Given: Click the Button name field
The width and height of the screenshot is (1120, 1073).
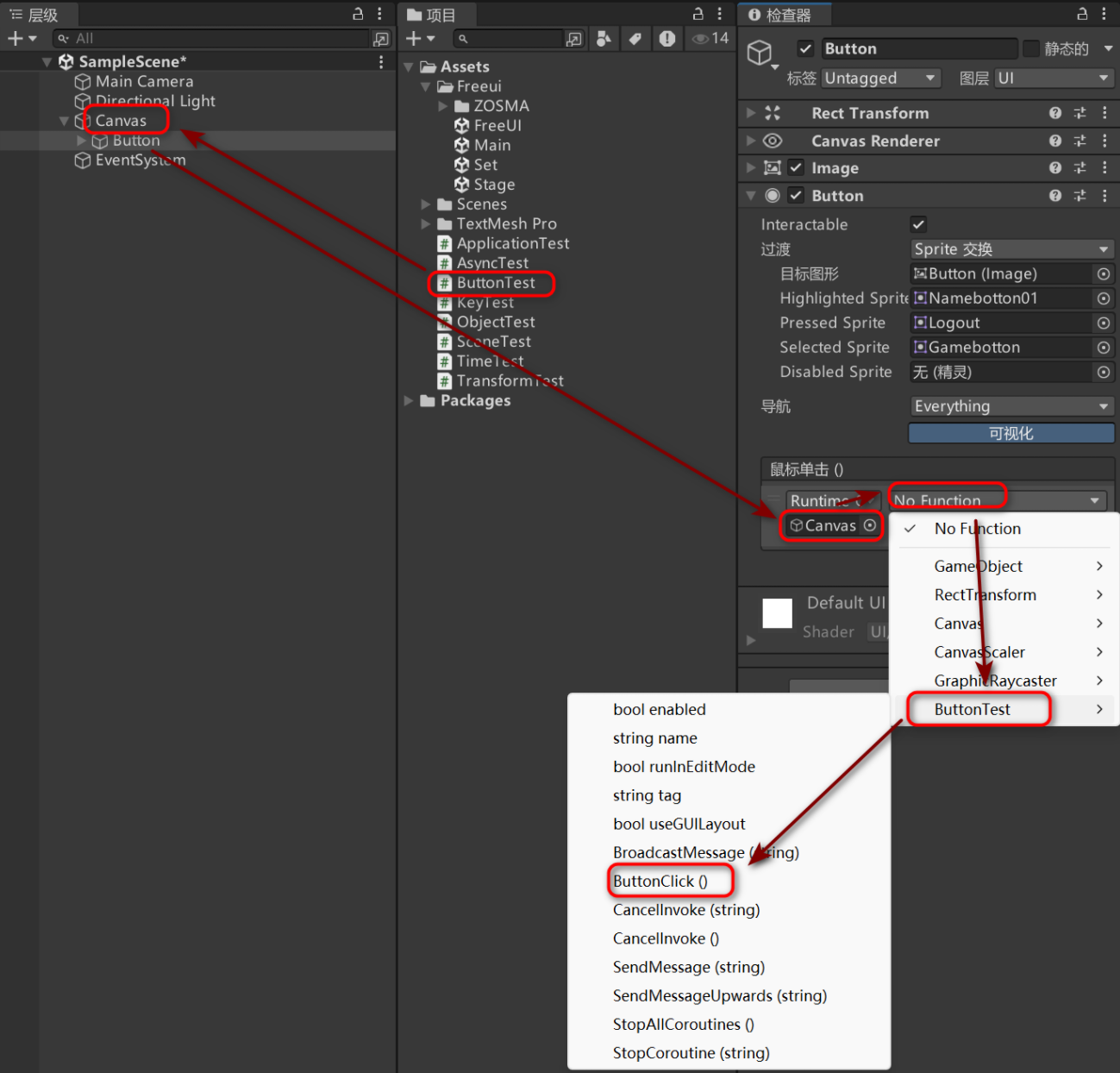Looking at the screenshot, I should 918,48.
